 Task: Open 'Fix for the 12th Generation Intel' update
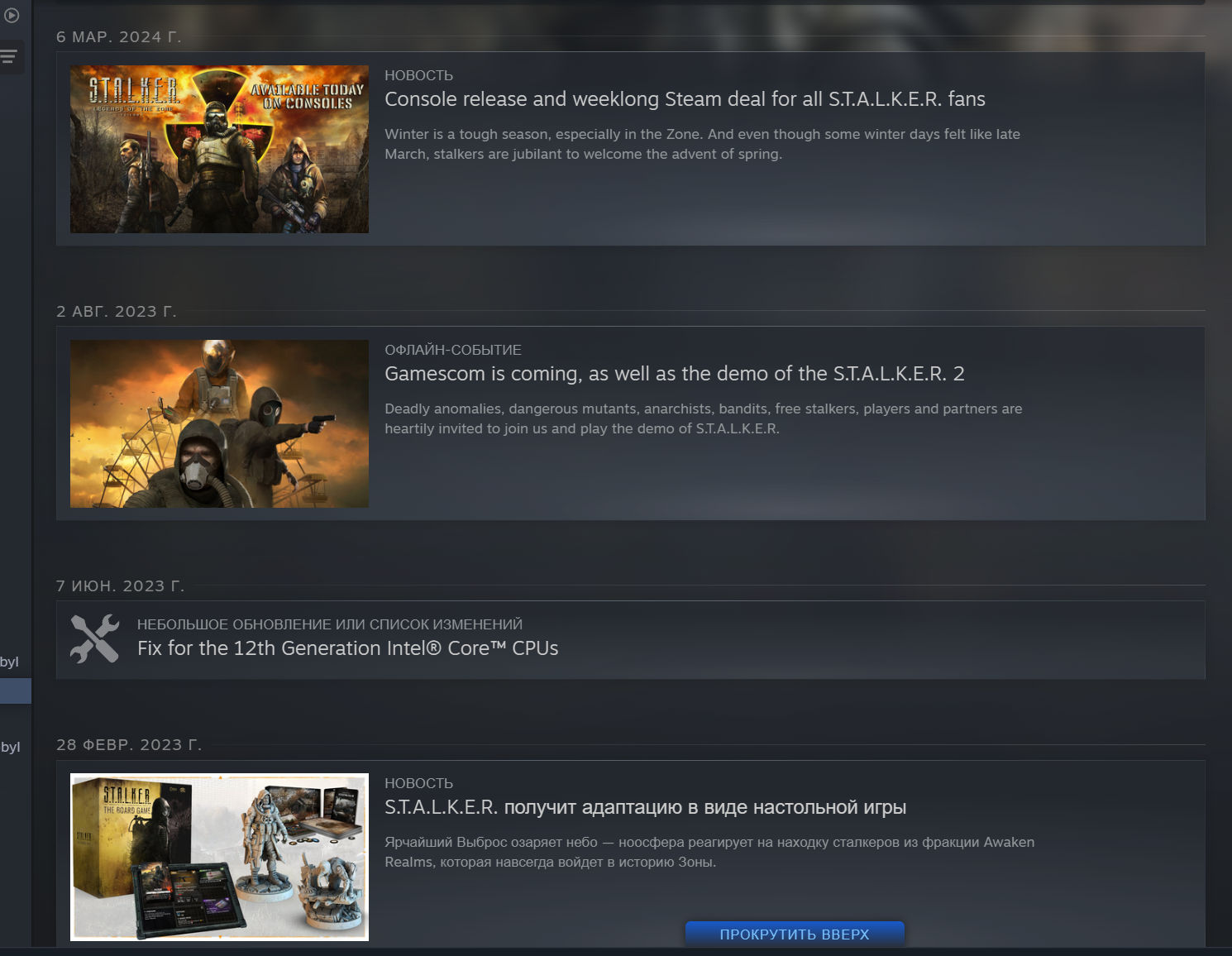tap(347, 648)
